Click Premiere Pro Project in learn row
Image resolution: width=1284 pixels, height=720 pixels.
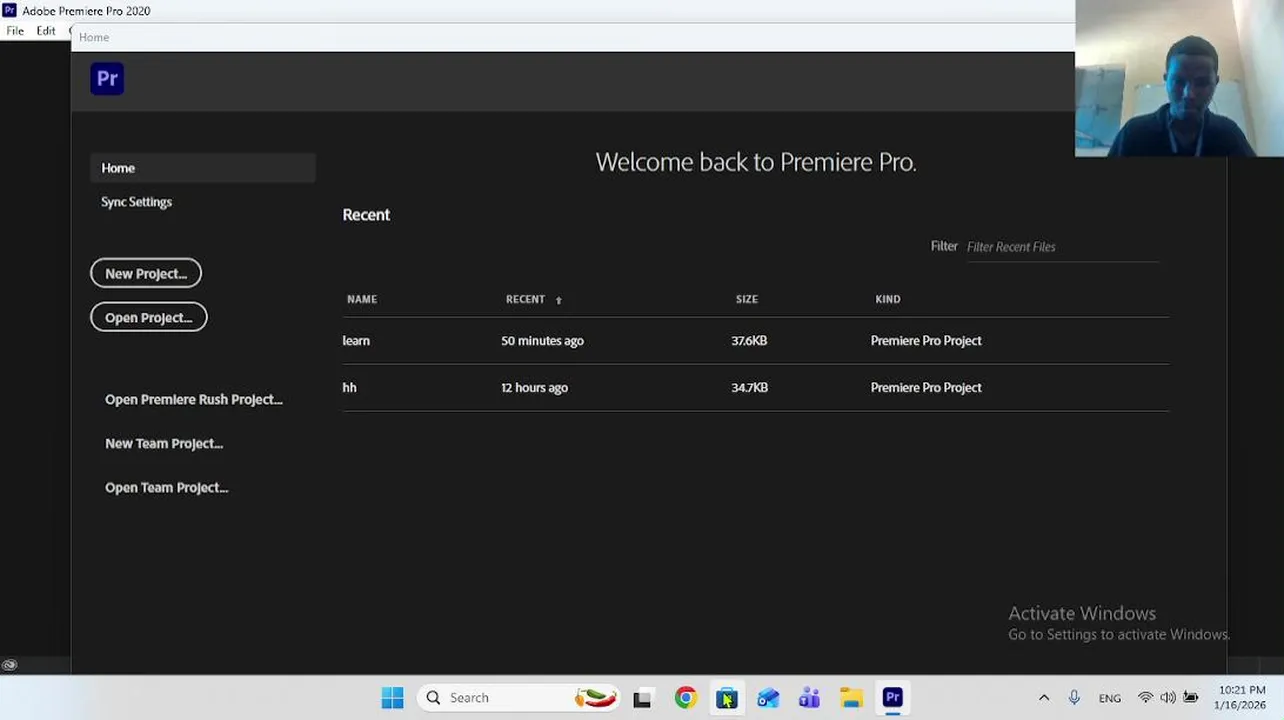pyautogui.click(x=926, y=341)
